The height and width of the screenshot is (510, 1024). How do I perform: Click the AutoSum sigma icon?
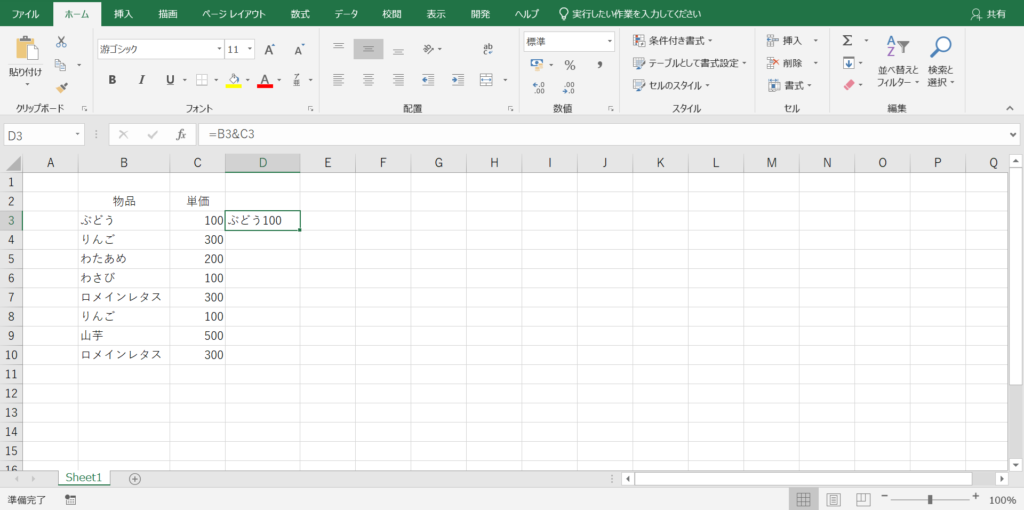click(x=847, y=40)
